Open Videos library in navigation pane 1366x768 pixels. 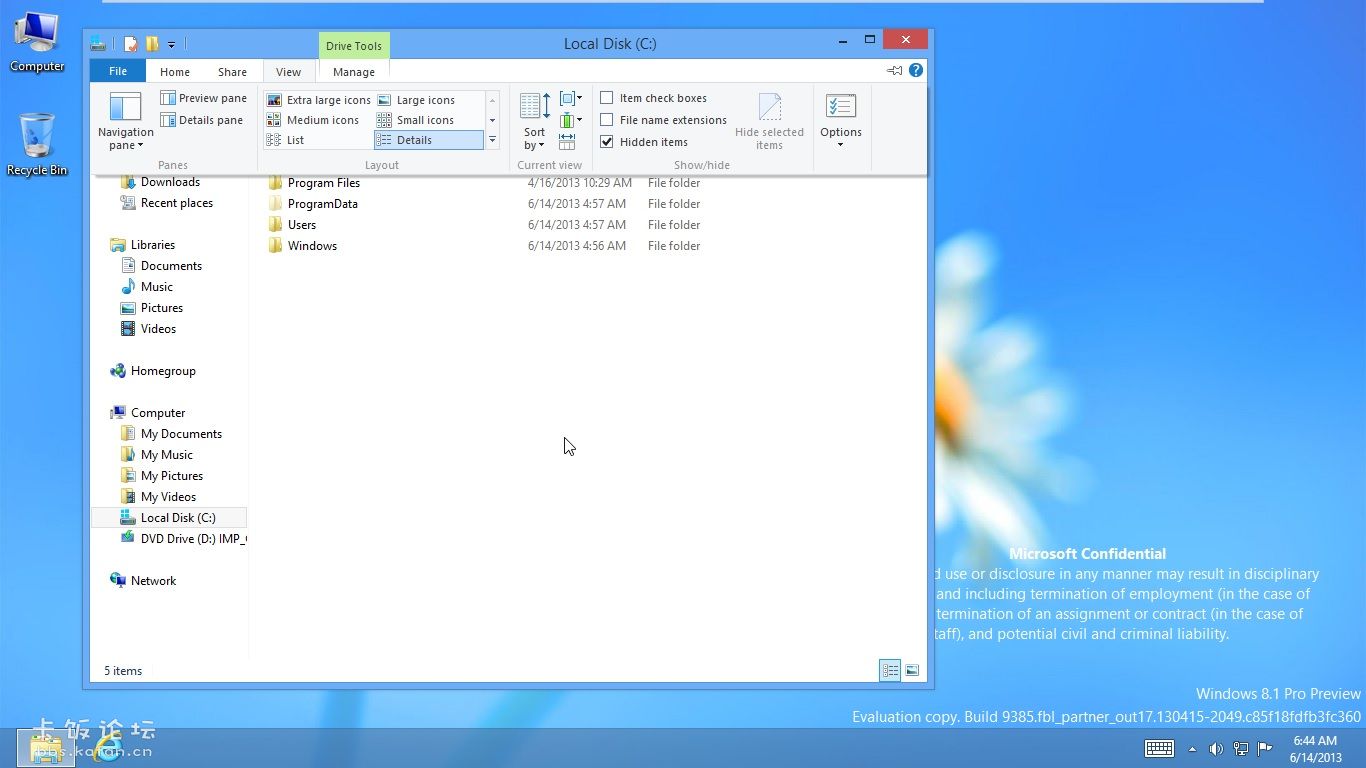click(x=148, y=329)
